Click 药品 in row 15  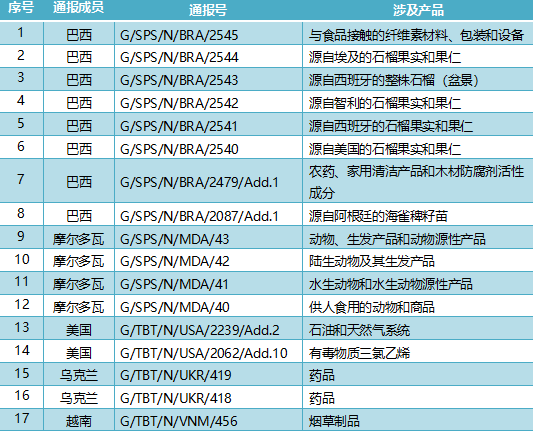(322, 376)
